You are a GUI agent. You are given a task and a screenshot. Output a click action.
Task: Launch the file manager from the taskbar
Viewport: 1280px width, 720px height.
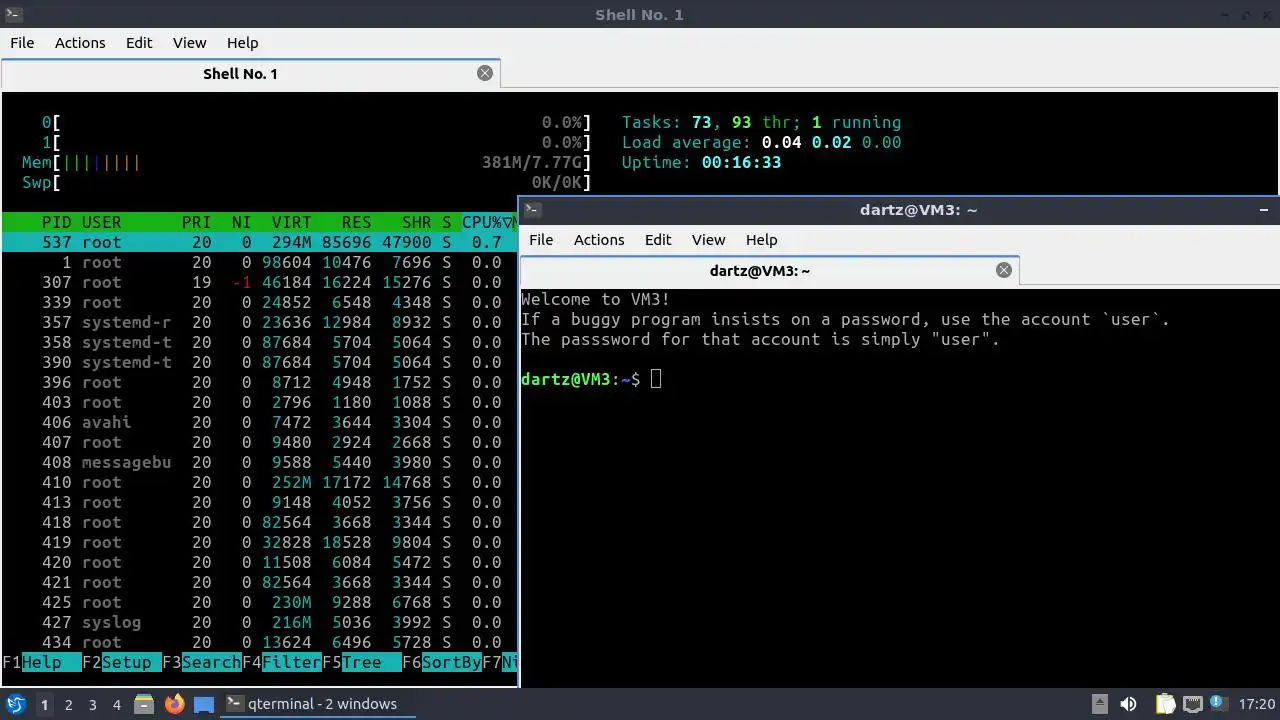point(143,704)
